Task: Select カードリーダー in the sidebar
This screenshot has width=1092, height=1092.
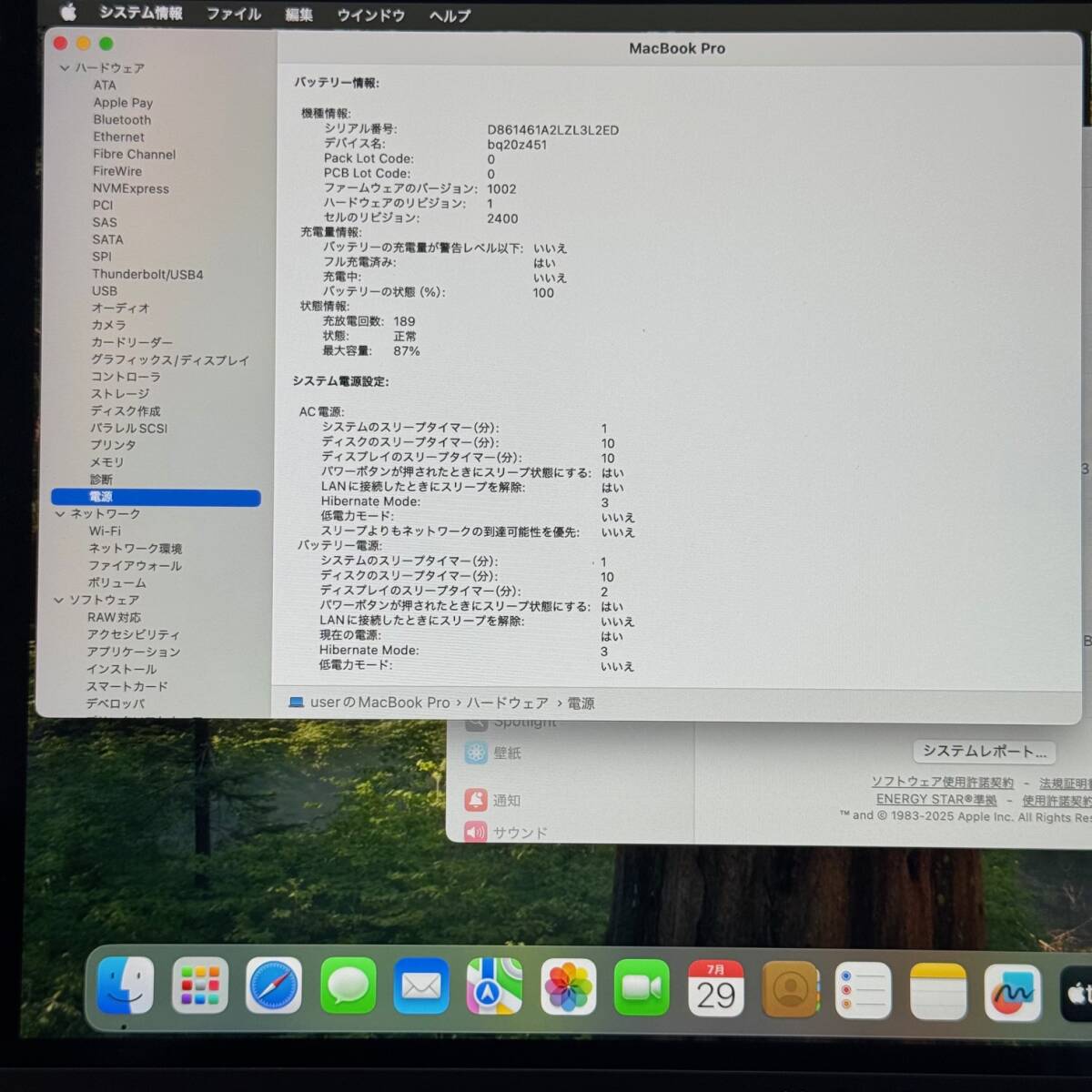Action: click(x=131, y=342)
